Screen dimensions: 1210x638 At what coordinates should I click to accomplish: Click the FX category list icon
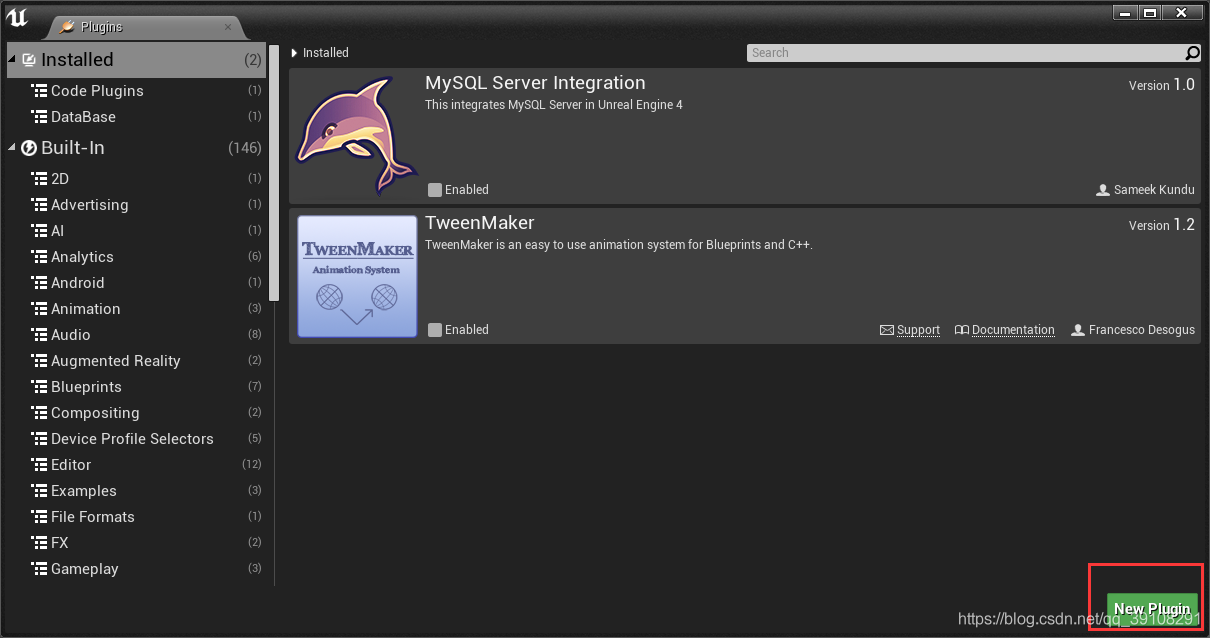tap(39, 543)
